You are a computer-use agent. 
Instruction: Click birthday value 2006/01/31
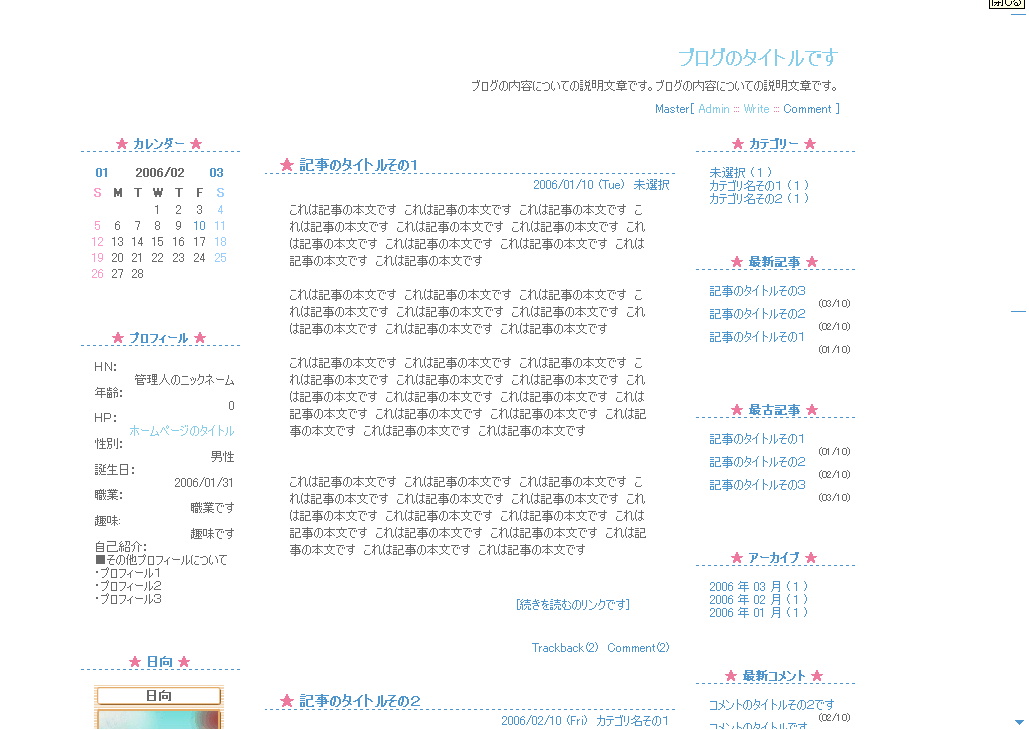point(203,483)
